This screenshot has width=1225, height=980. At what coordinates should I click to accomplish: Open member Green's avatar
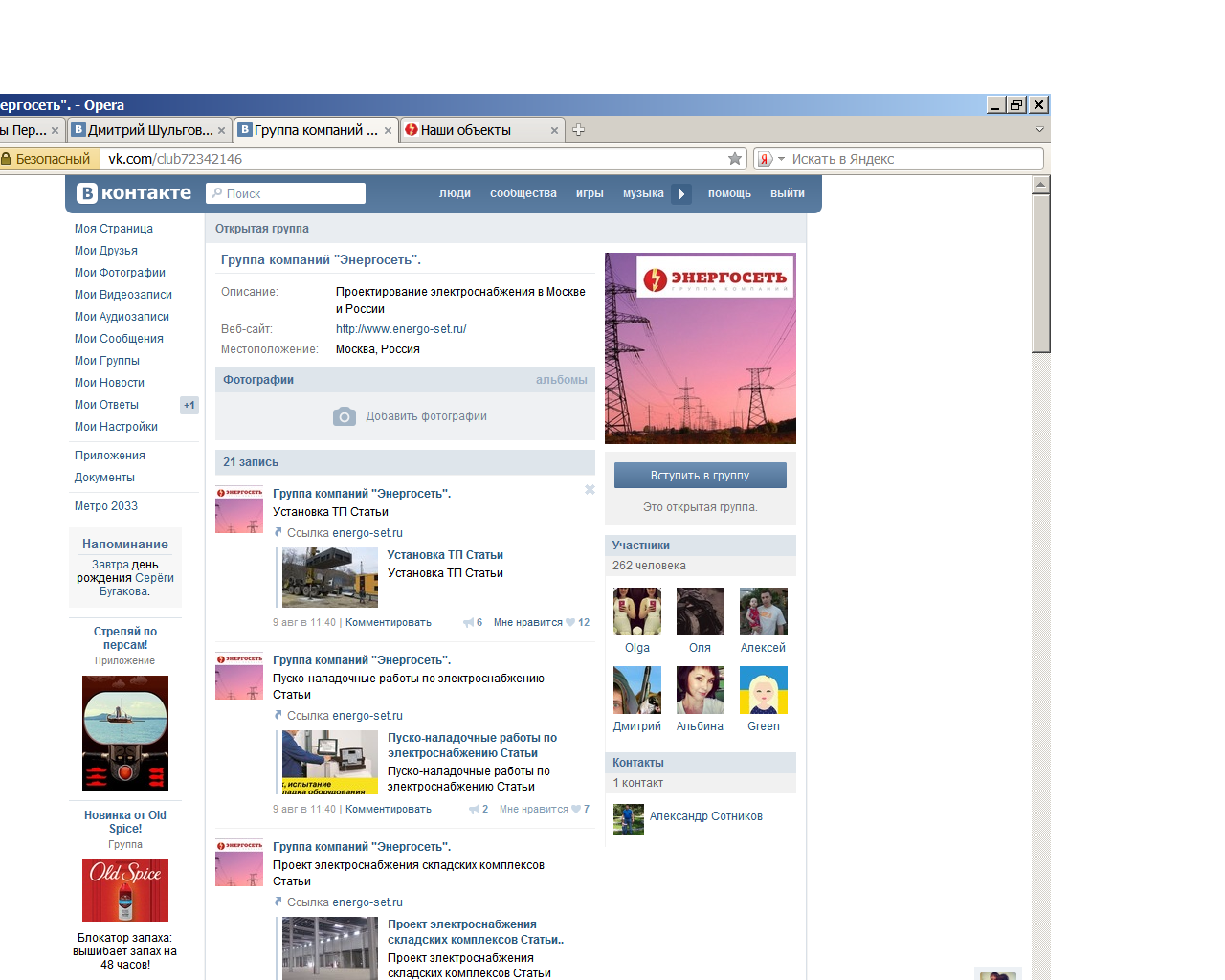(764, 690)
